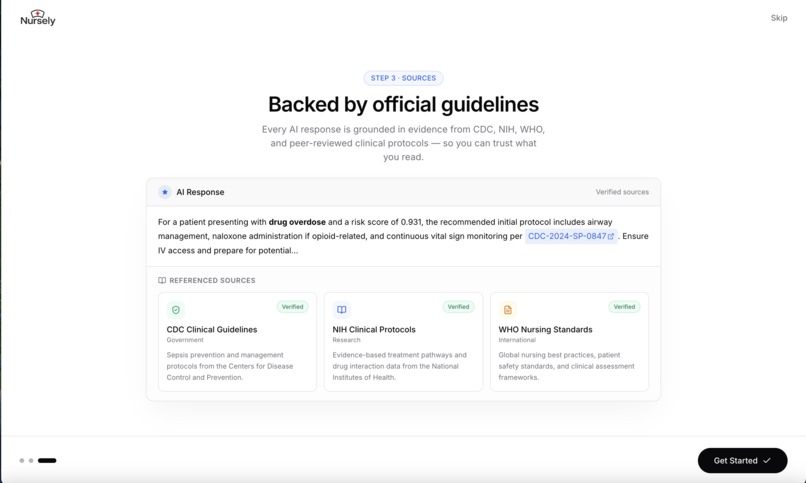Click the WHO card global nursing description
This screenshot has height=483, width=806.
pos(566,366)
